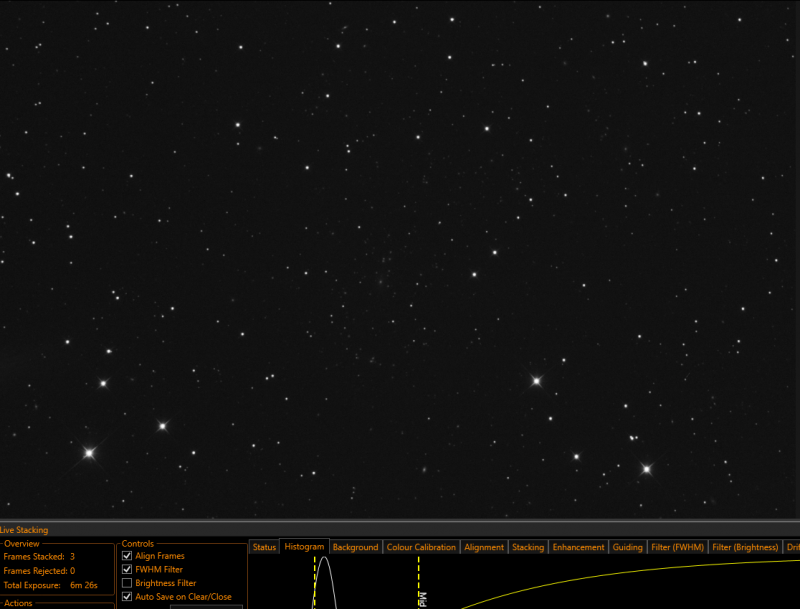Image resolution: width=800 pixels, height=609 pixels.
Task: Switch to the Status tab
Action: [x=264, y=547]
